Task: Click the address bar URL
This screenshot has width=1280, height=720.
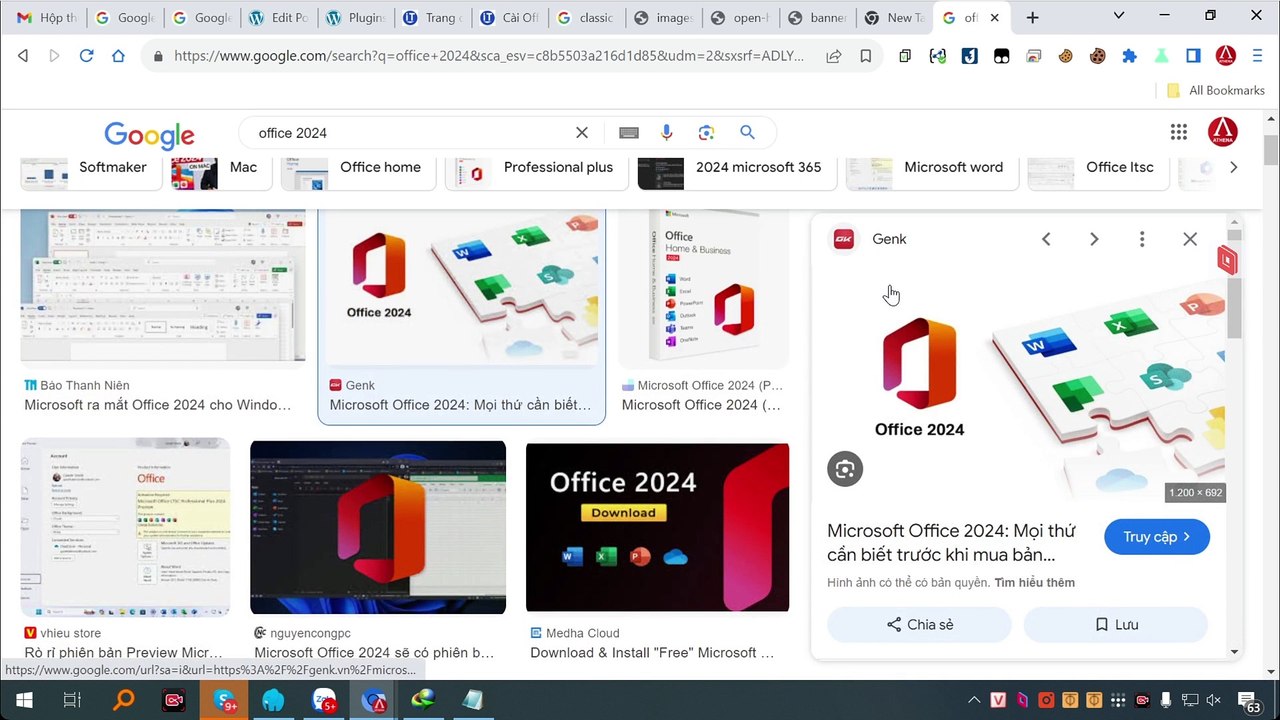Action: click(489, 56)
